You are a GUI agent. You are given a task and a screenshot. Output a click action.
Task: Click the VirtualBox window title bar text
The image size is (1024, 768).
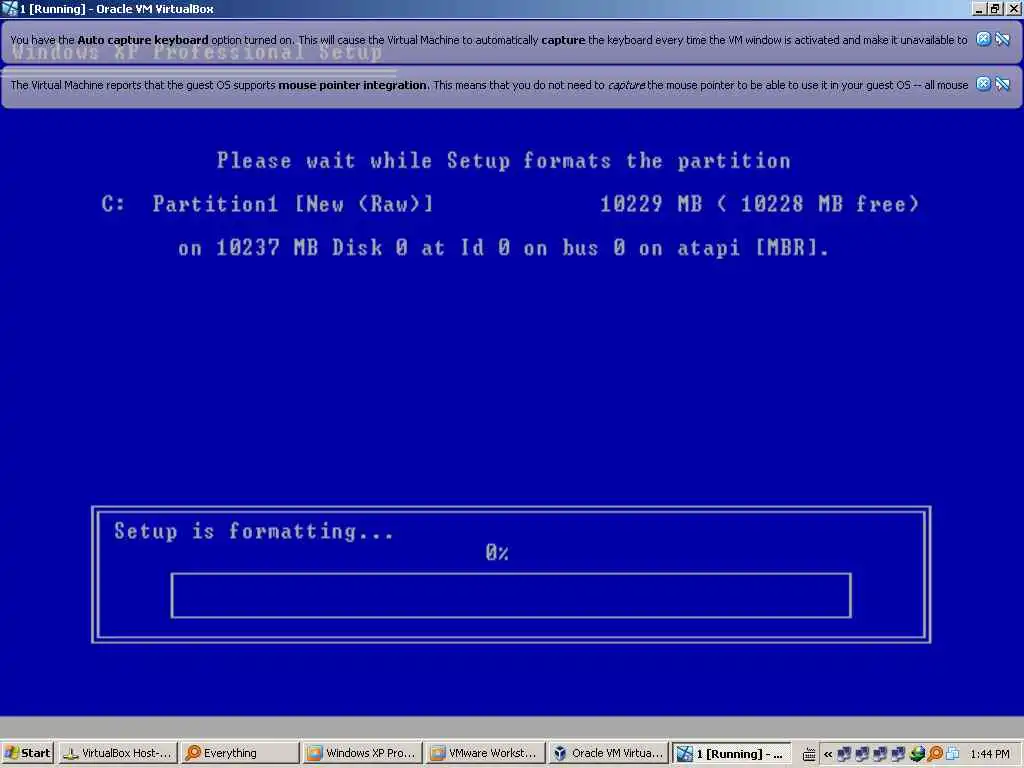tap(116, 9)
